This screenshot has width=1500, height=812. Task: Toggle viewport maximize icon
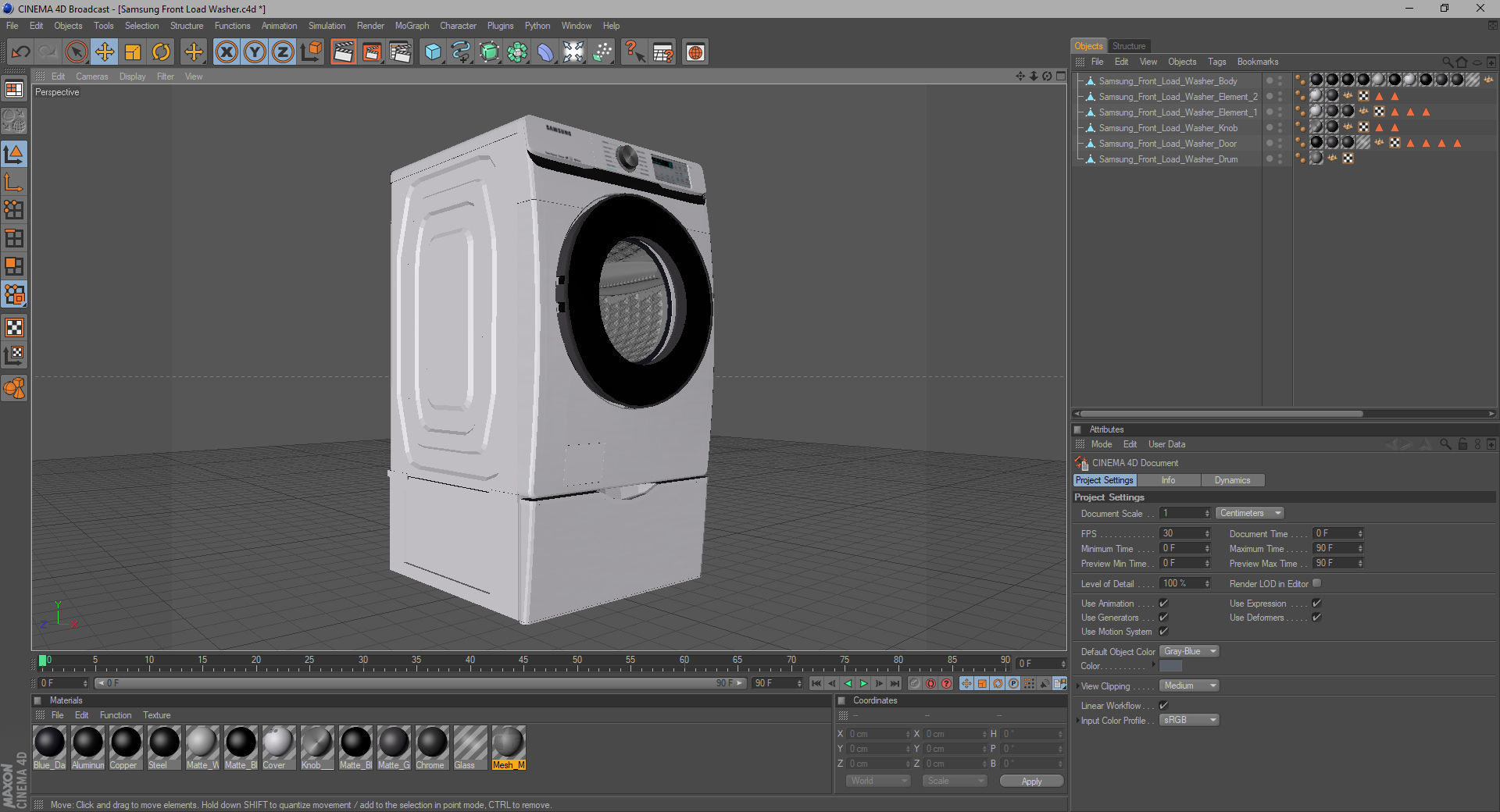point(1060,76)
